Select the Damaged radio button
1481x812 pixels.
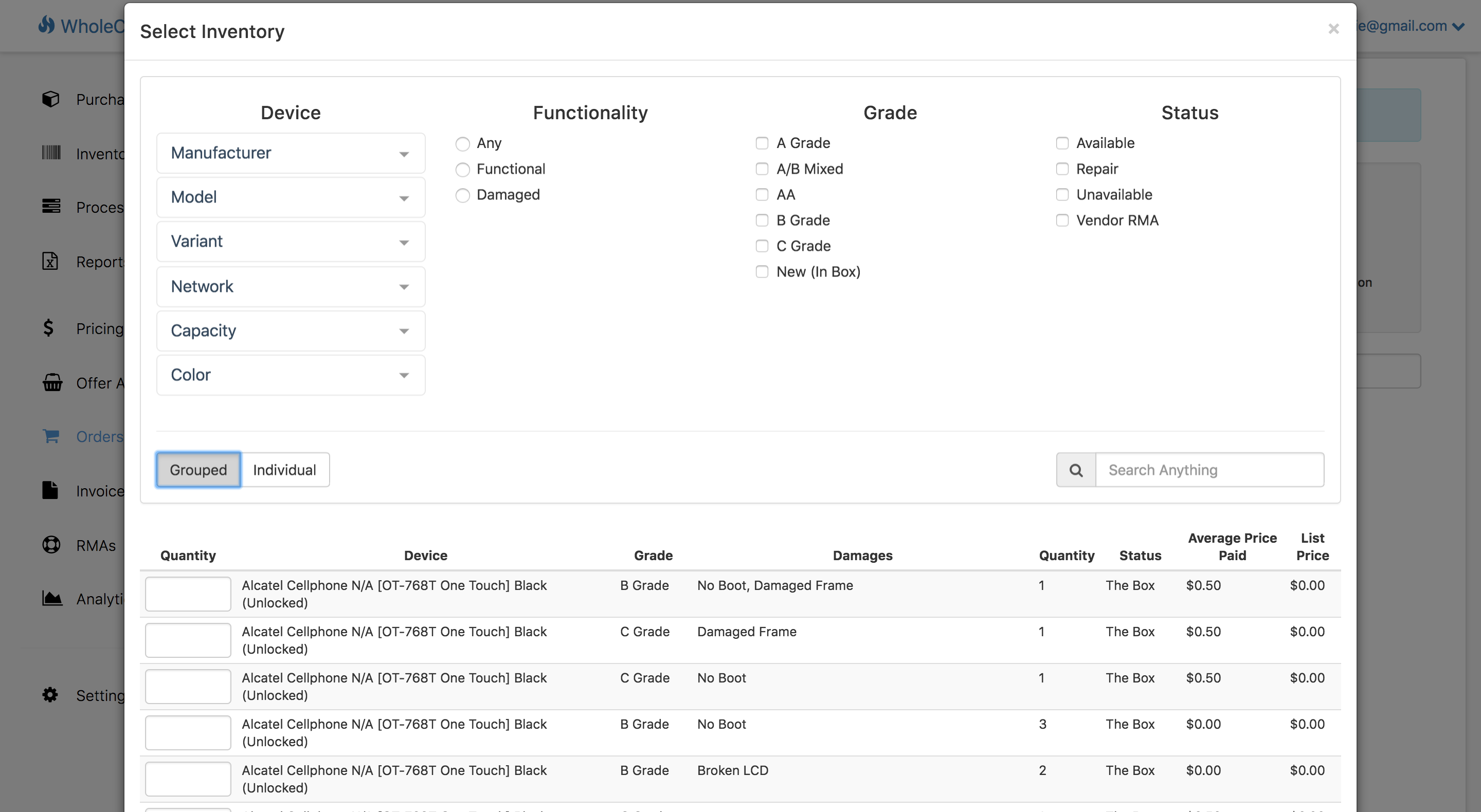click(x=462, y=195)
